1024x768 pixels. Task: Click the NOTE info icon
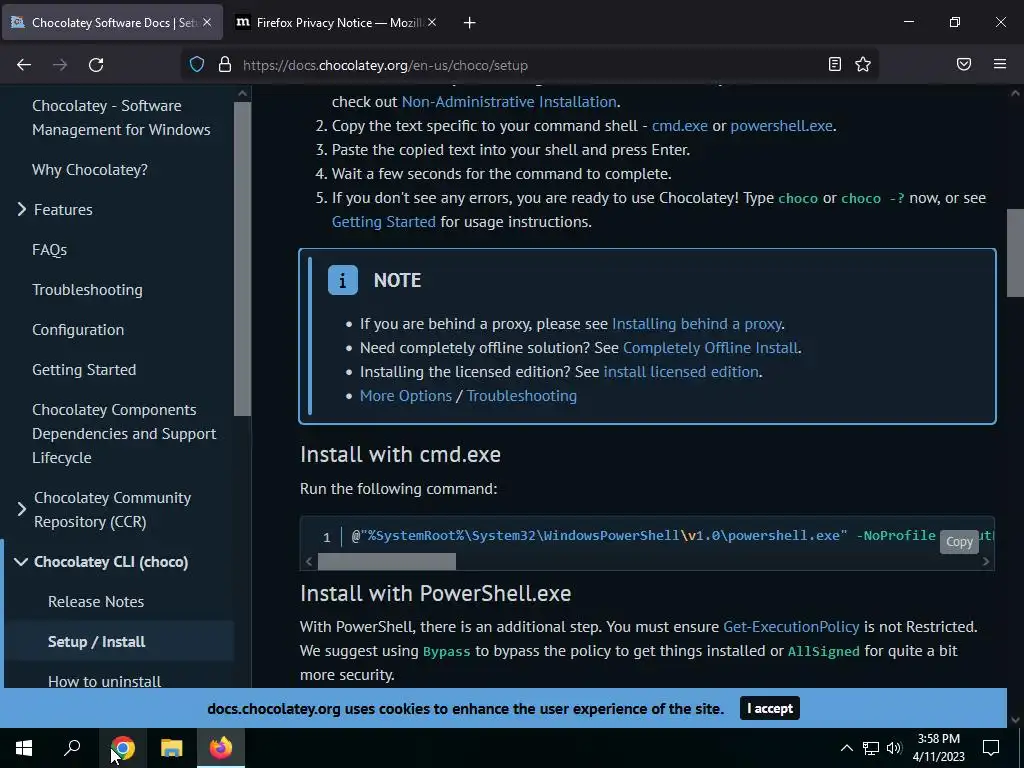point(342,280)
